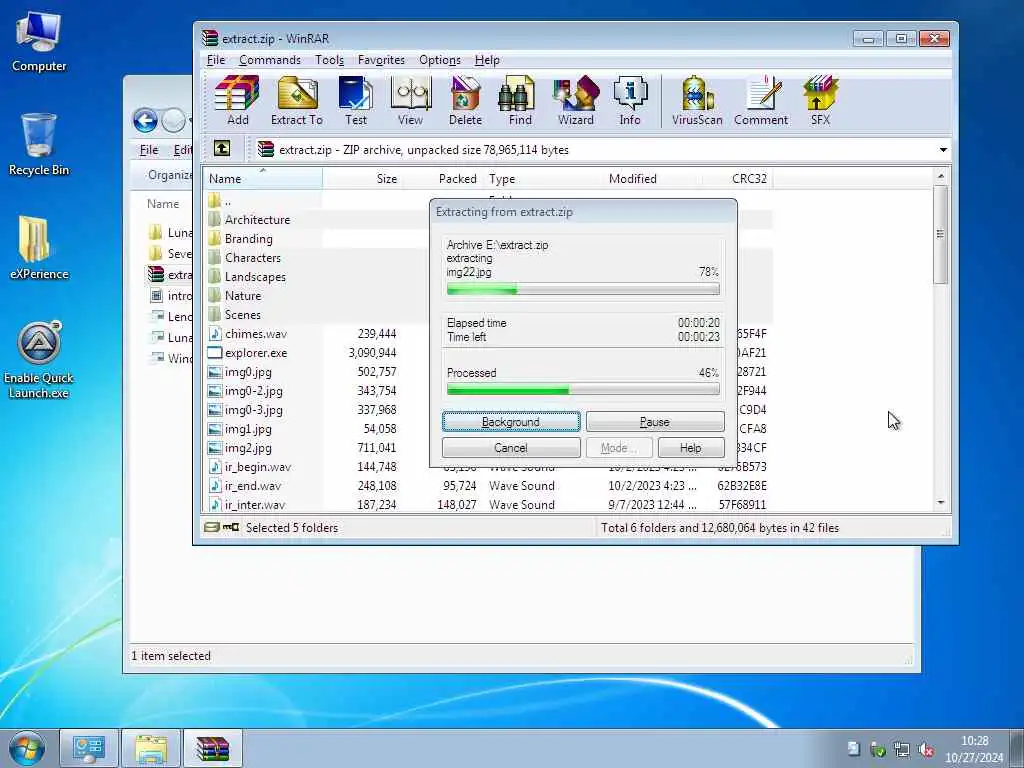Click the scrollbar down arrow in file list

click(940, 502)
